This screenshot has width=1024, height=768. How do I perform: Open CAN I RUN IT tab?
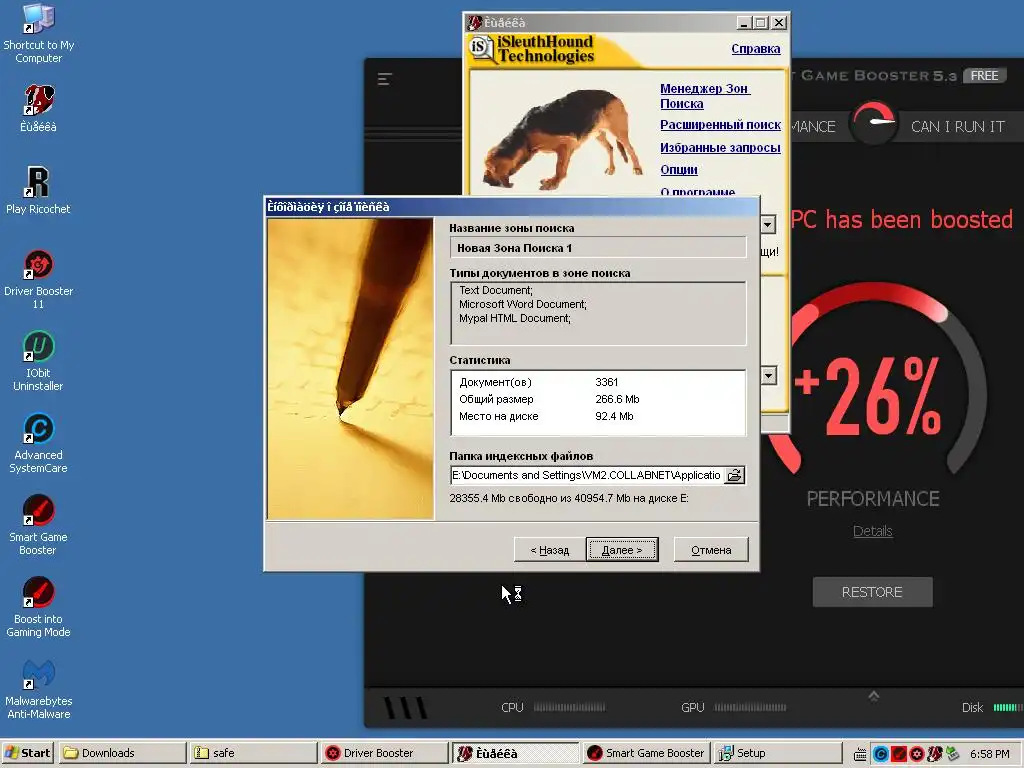point(957,127)
